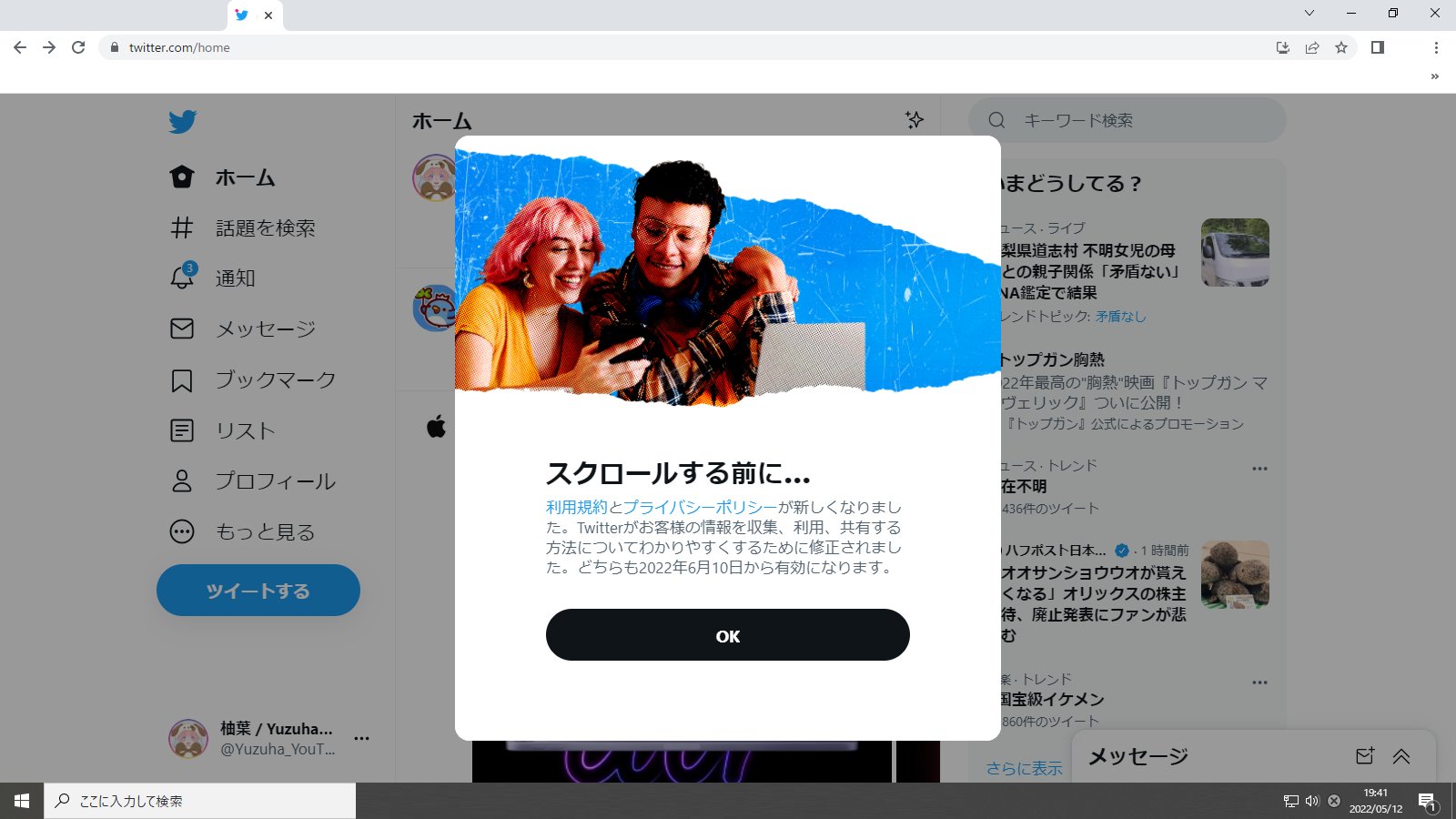
Task: Click the キーワード検索 search field
Action: (1127, 120)
